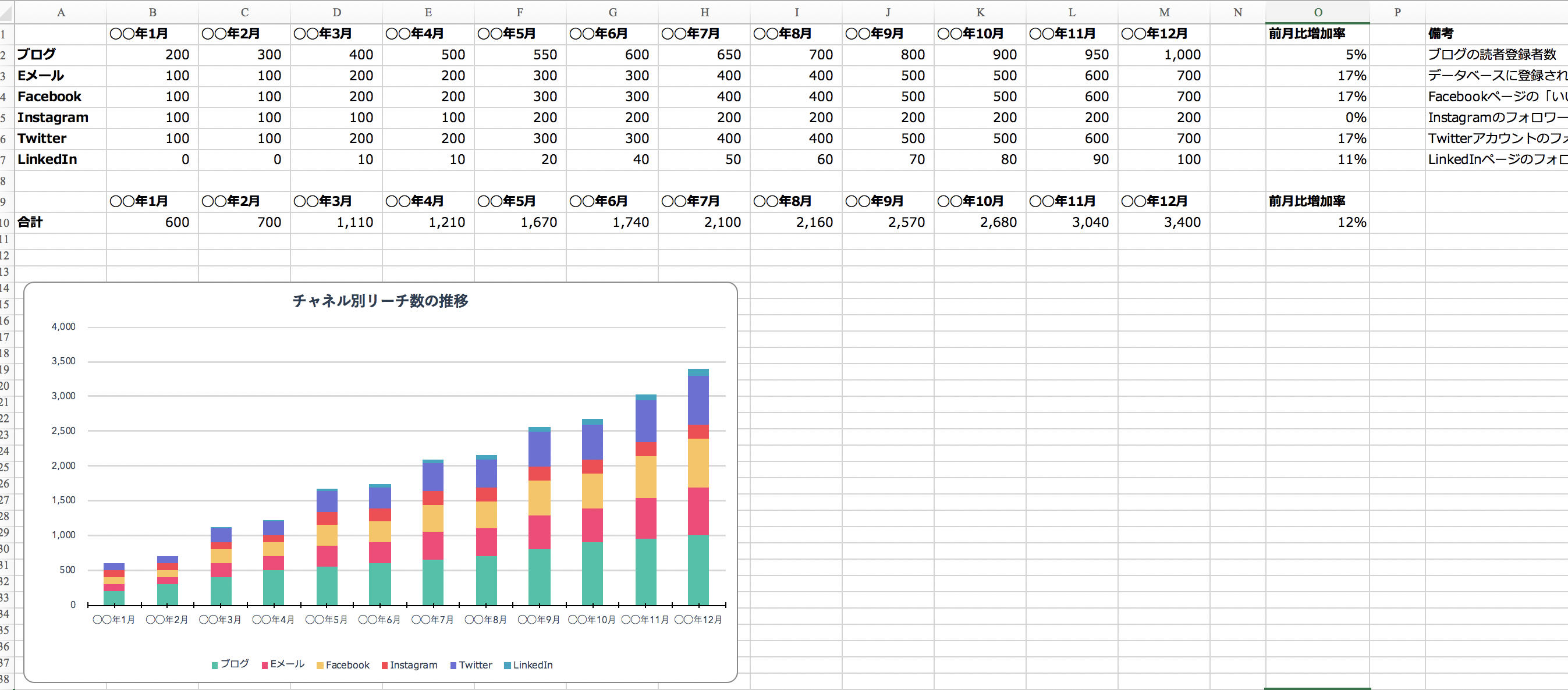Click the 〇〇年9月 bar's green blog segment

point(540,577)
